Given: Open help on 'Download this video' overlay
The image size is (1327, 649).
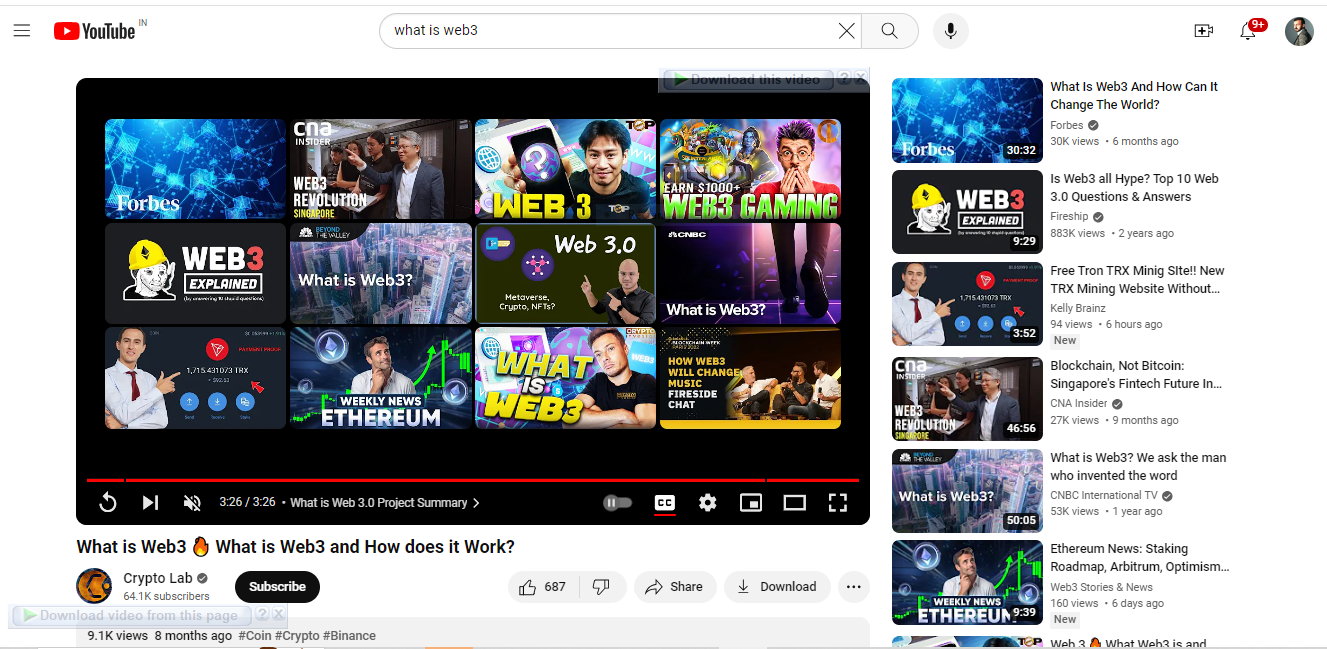Looking at the screenshot, I should [x=843, y=79].
